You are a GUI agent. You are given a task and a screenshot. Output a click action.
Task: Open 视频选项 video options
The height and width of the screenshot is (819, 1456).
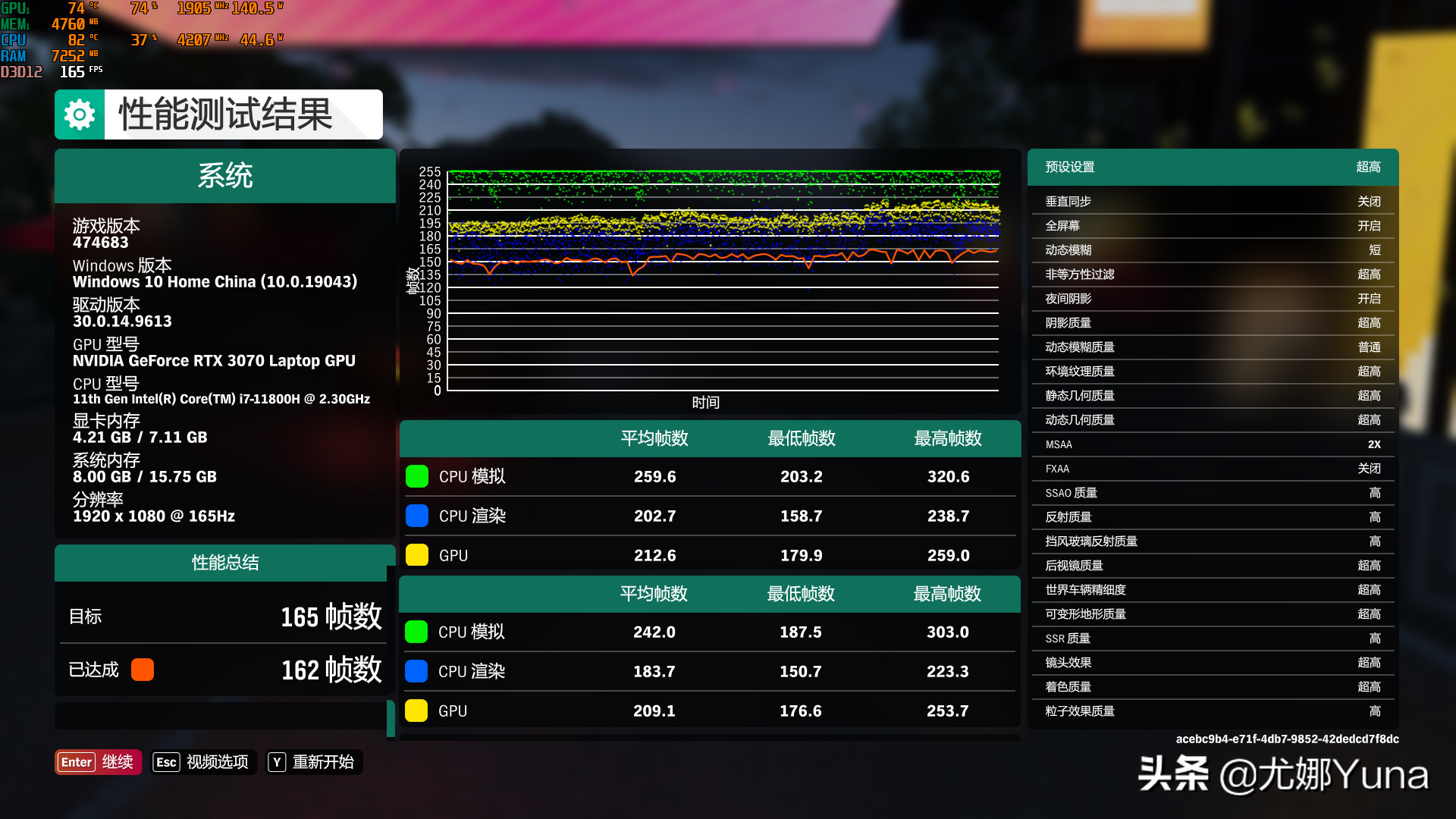pos(203,762)
